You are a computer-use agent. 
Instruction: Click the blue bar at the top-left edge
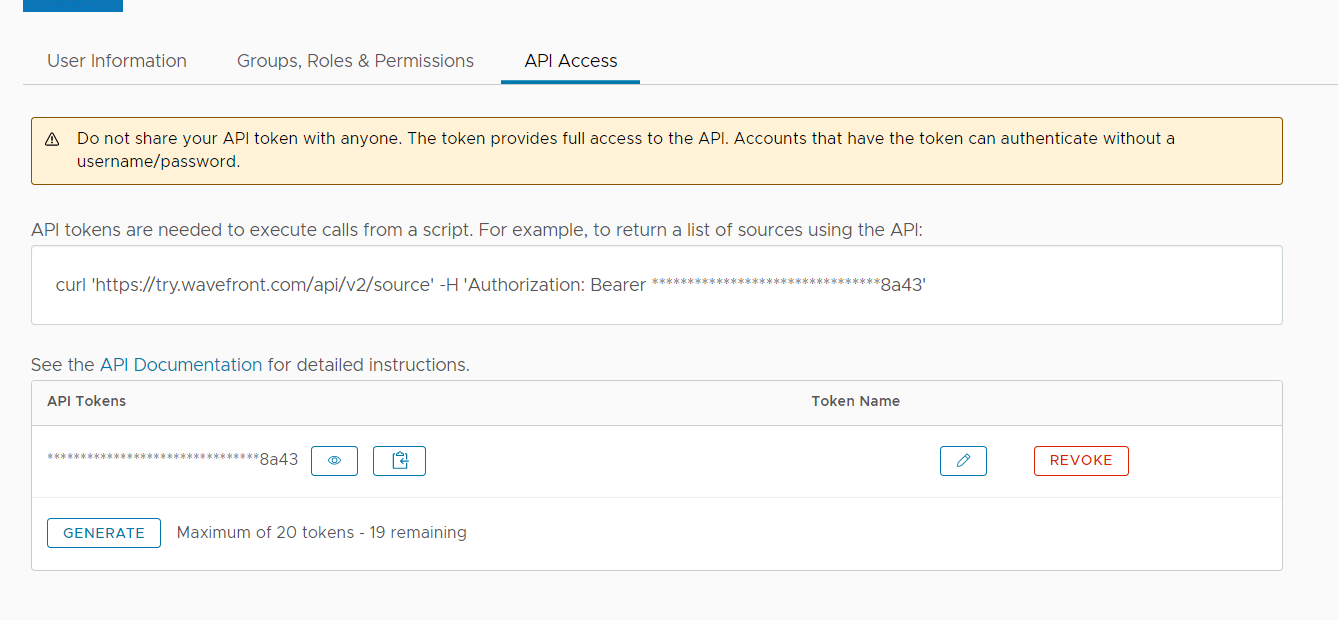point(72,5)
